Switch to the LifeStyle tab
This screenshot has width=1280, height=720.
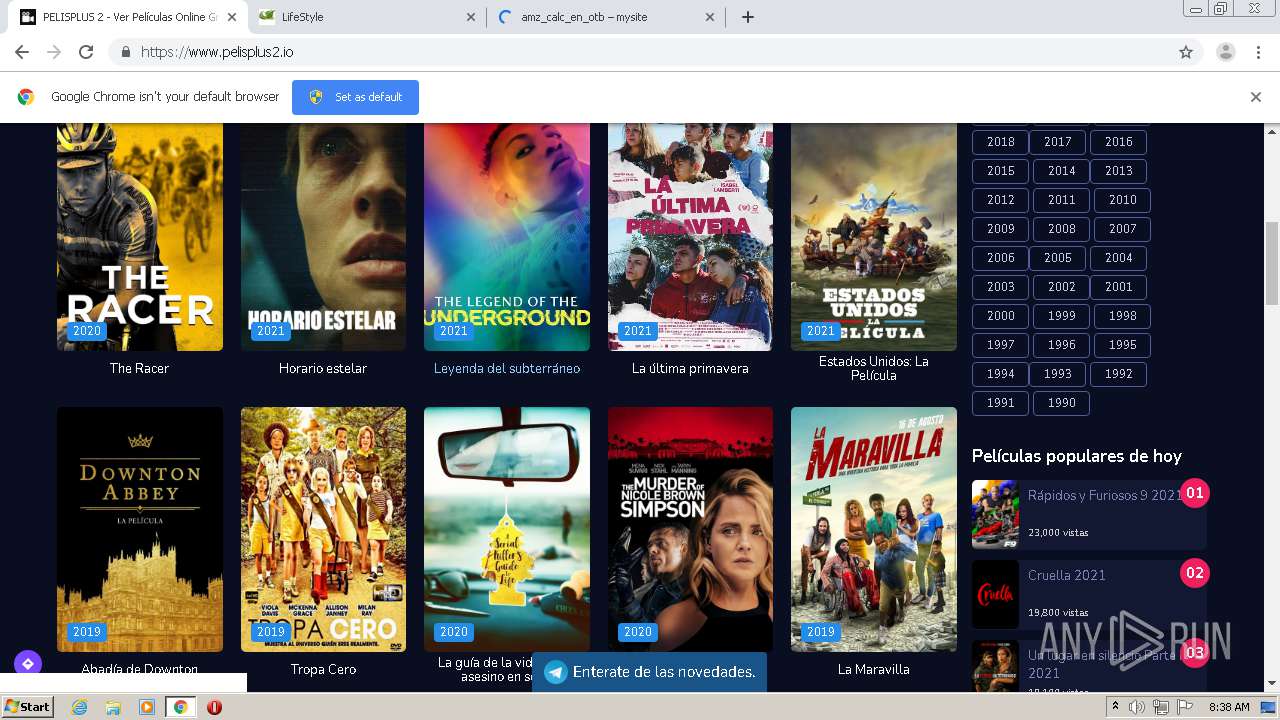(x=365, y=17)
